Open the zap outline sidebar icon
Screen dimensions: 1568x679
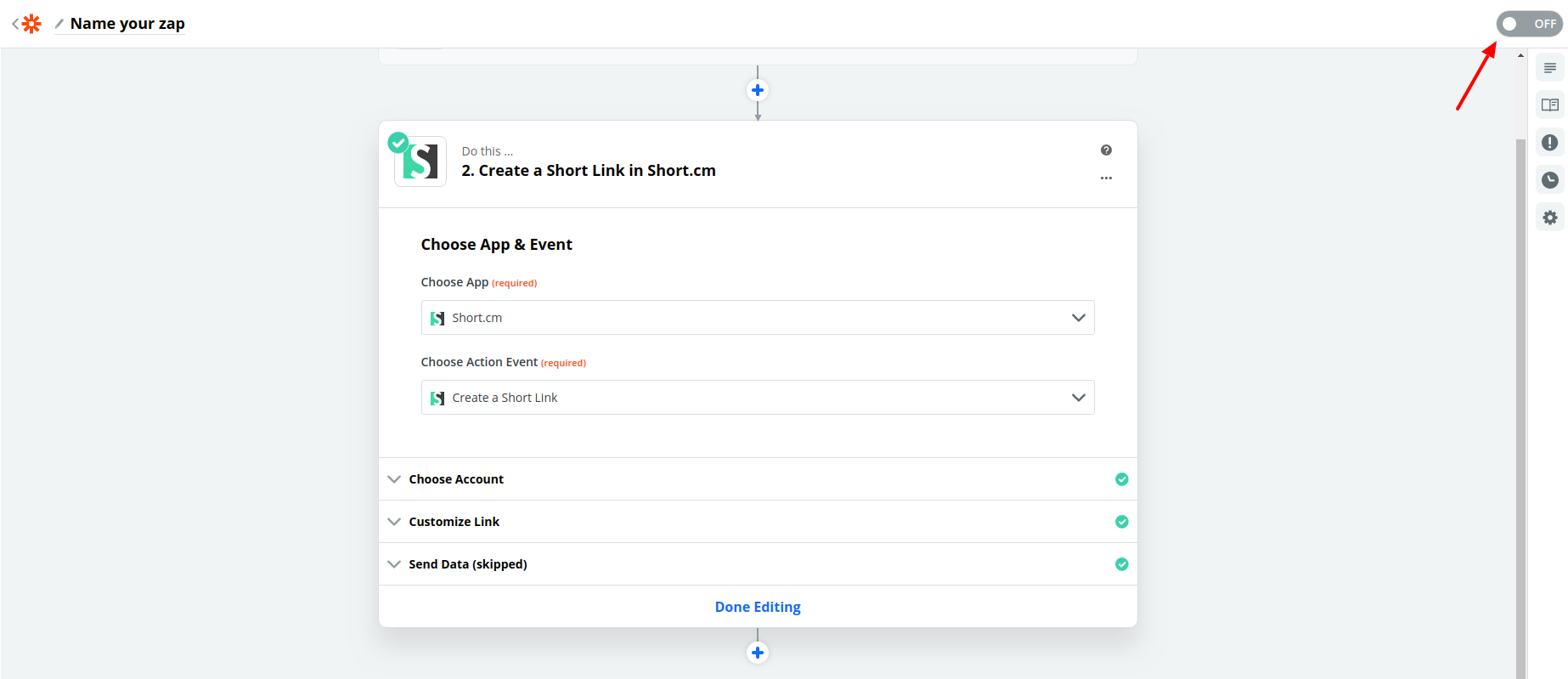pos(1550,68)
